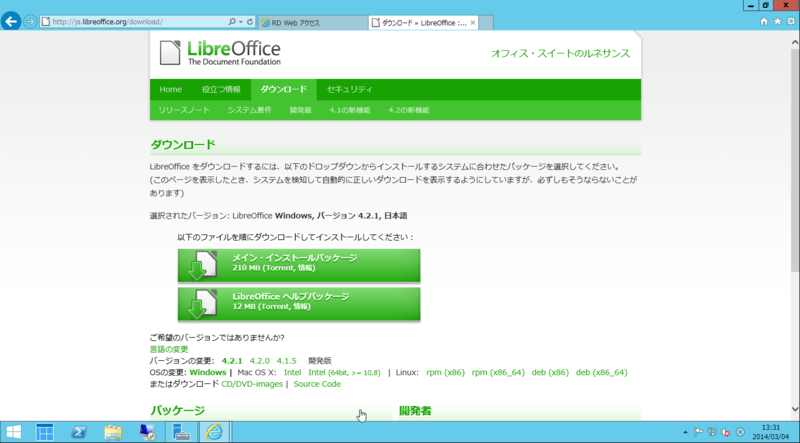Click the LibreOffice logo
This screenshot has width=800, height=443.
(220, 53)
